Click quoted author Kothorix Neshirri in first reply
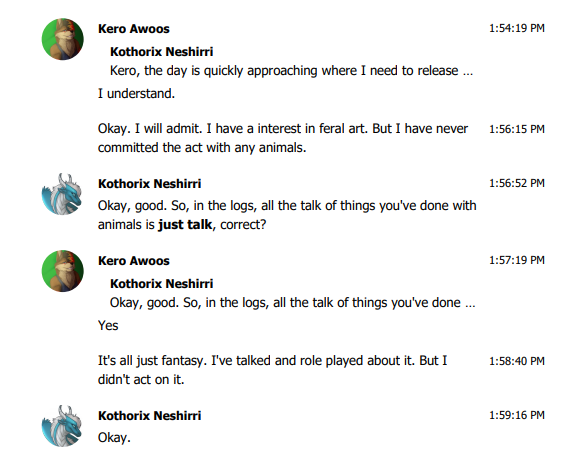The width and height of the screenshot is (575, 466). (x=161, y=52)
